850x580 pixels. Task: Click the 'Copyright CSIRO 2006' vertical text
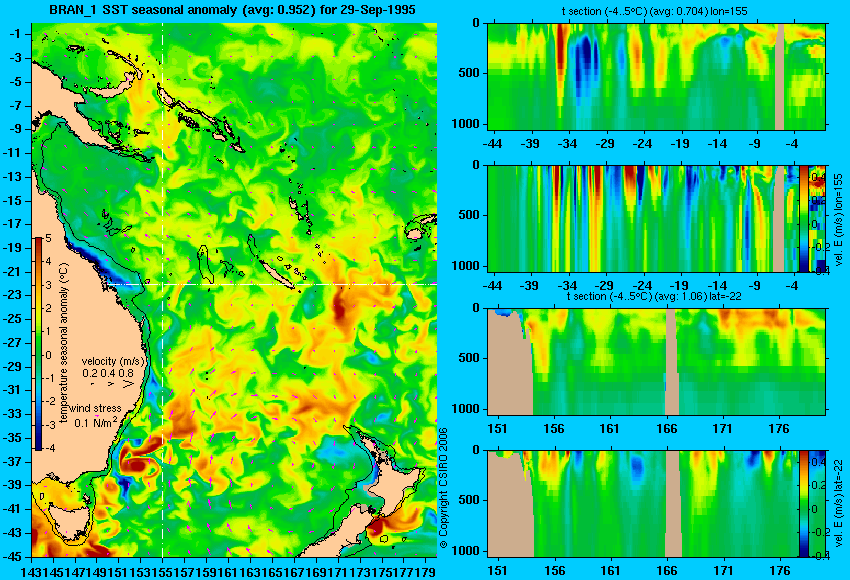pyautogui.click(x=443, y=489)
